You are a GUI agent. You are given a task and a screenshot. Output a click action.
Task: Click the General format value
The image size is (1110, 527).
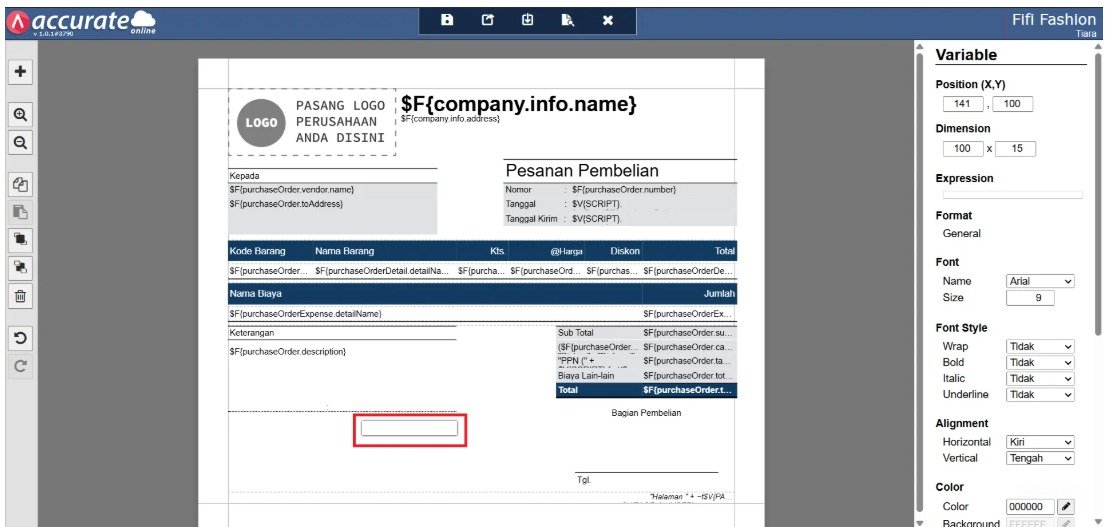tap(961, 234)
